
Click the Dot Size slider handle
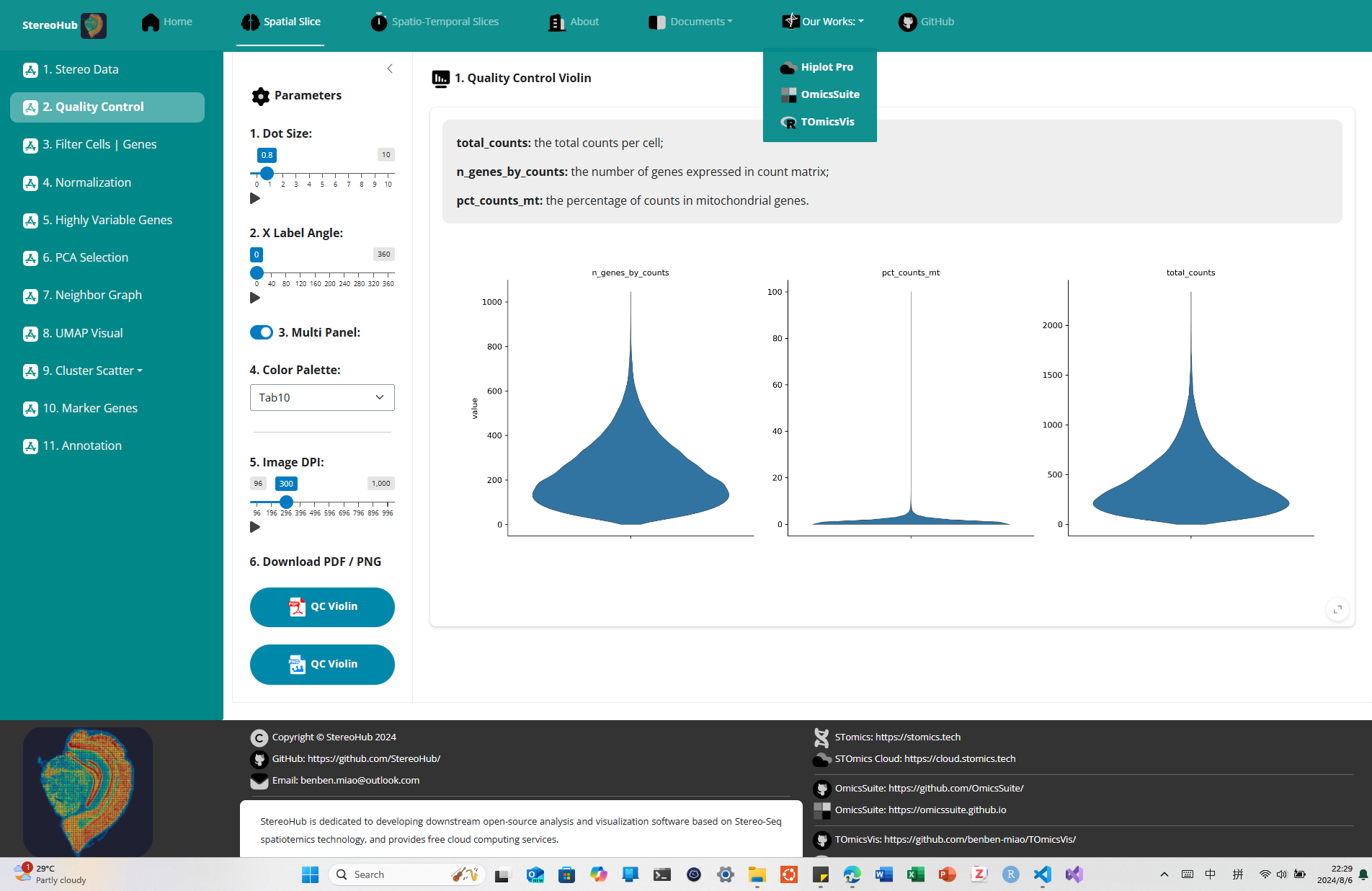click(267, 174)
